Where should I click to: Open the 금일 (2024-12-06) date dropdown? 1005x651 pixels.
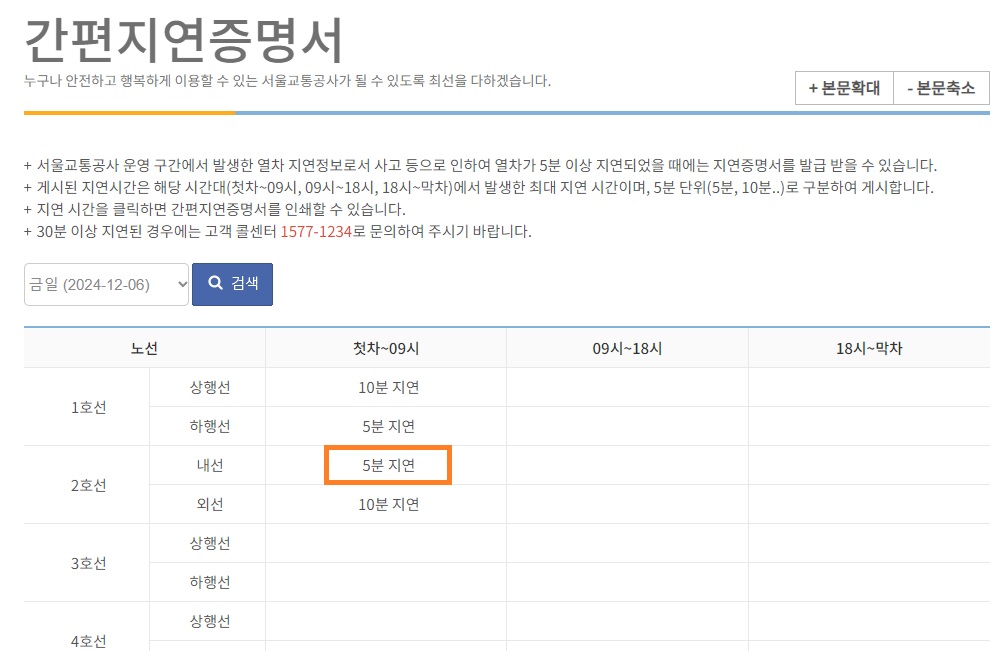[x=105, y=284]
